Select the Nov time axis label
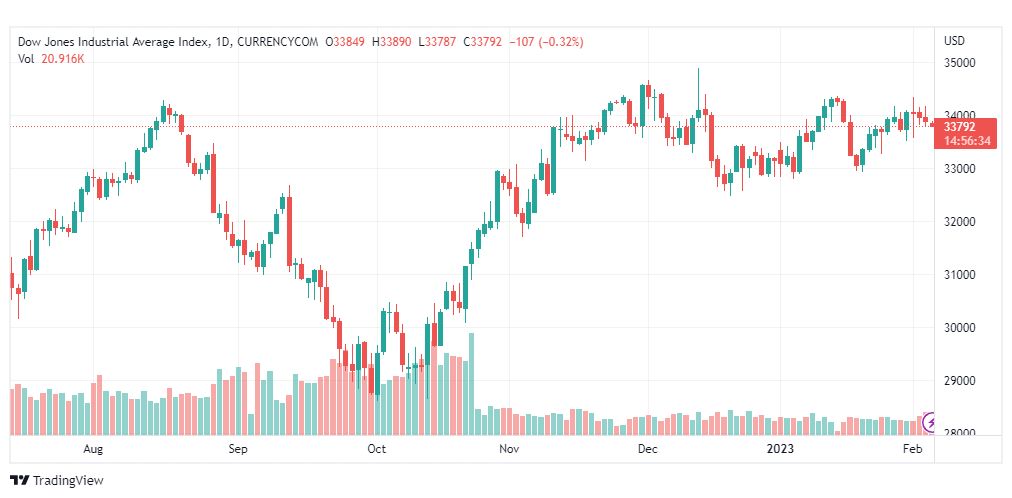Viewport: 1012px width, 498px height. tap(510, 450)
